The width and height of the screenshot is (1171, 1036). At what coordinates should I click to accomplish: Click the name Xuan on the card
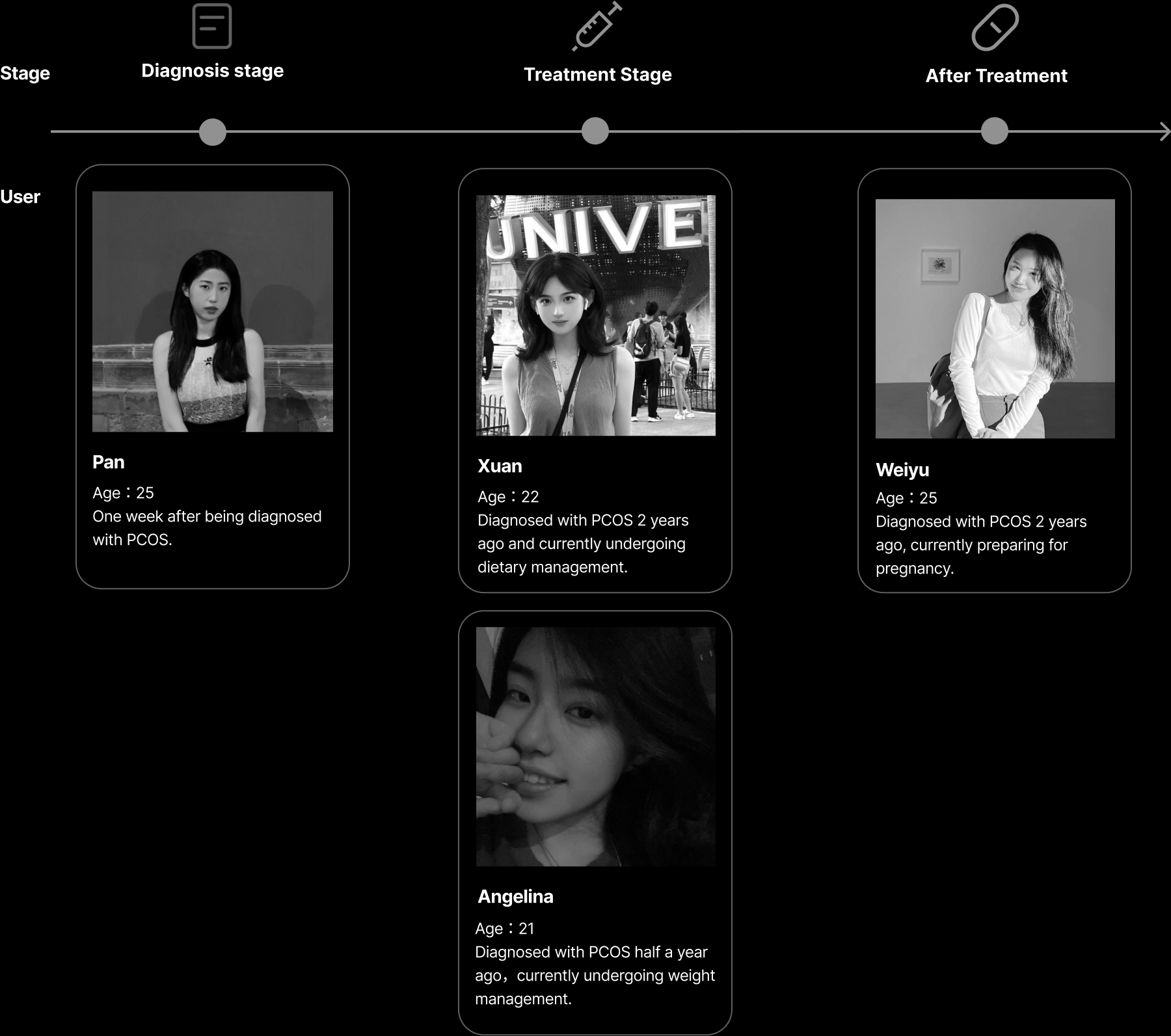(500, 466)
